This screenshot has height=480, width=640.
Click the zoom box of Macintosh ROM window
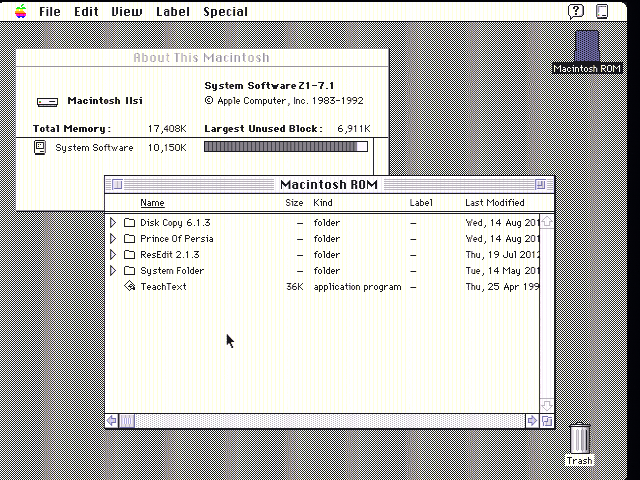pyautogui.click(x=540, y=184)
